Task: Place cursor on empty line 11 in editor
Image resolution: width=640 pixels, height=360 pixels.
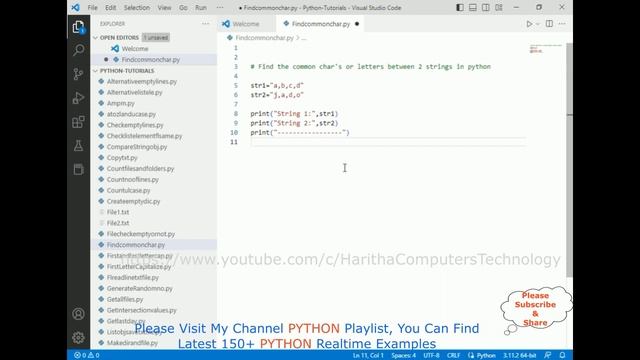Action: 388,142
